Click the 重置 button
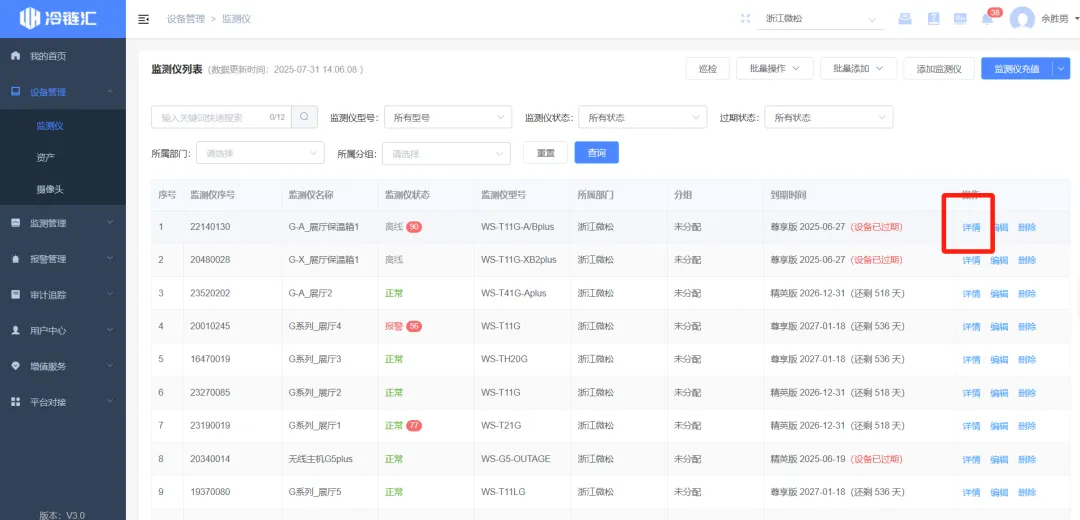 (546, 153)
